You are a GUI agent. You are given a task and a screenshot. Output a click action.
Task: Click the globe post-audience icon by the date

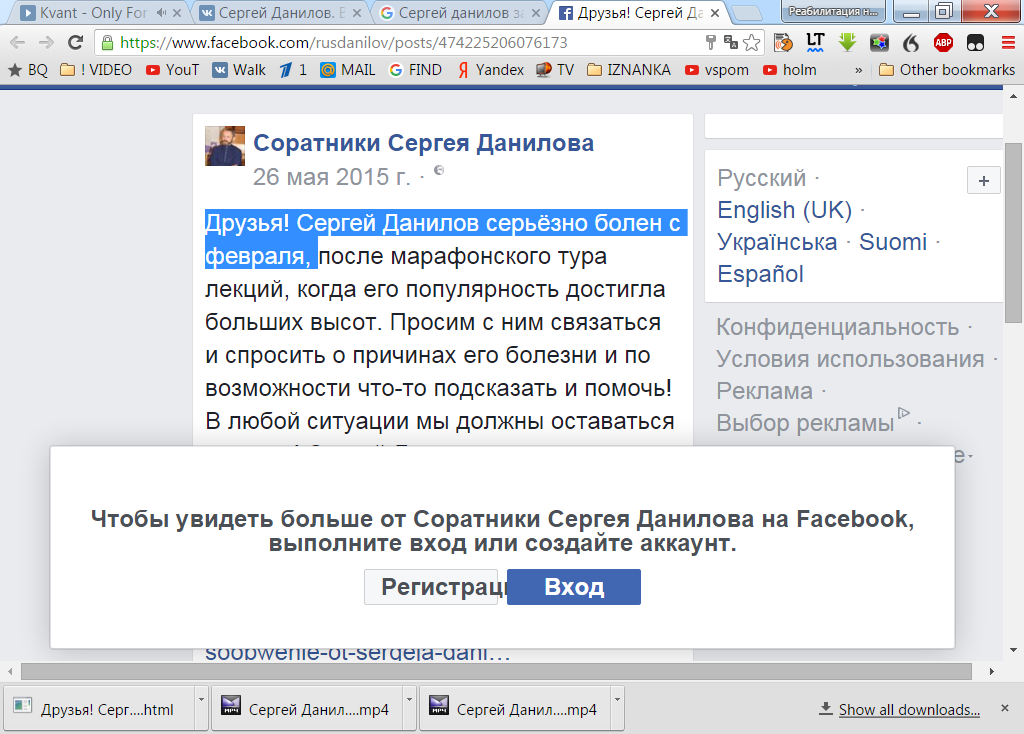[x=439, y=170]
